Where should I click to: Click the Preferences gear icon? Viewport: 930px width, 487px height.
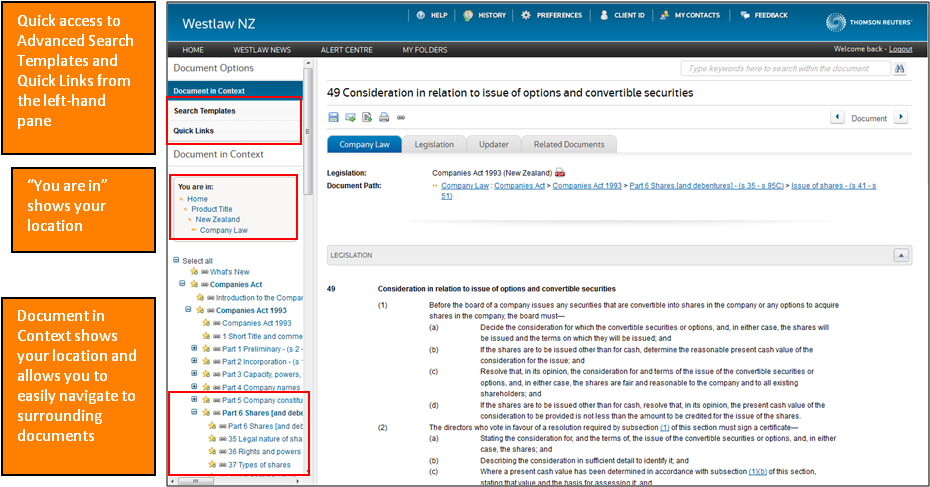click(526, 15)
